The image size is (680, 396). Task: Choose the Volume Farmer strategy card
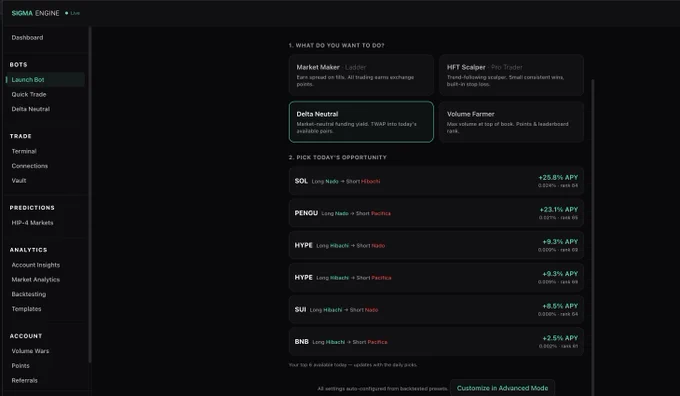tap(511, 122)
